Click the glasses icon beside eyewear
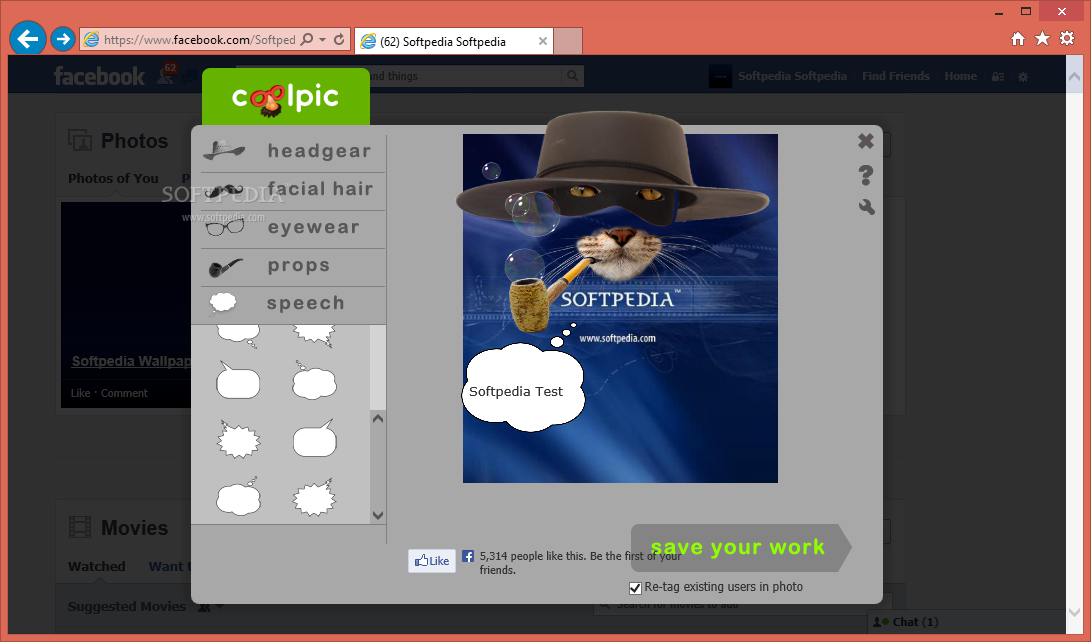The image size is (1091, 642). tap(225, 227)
